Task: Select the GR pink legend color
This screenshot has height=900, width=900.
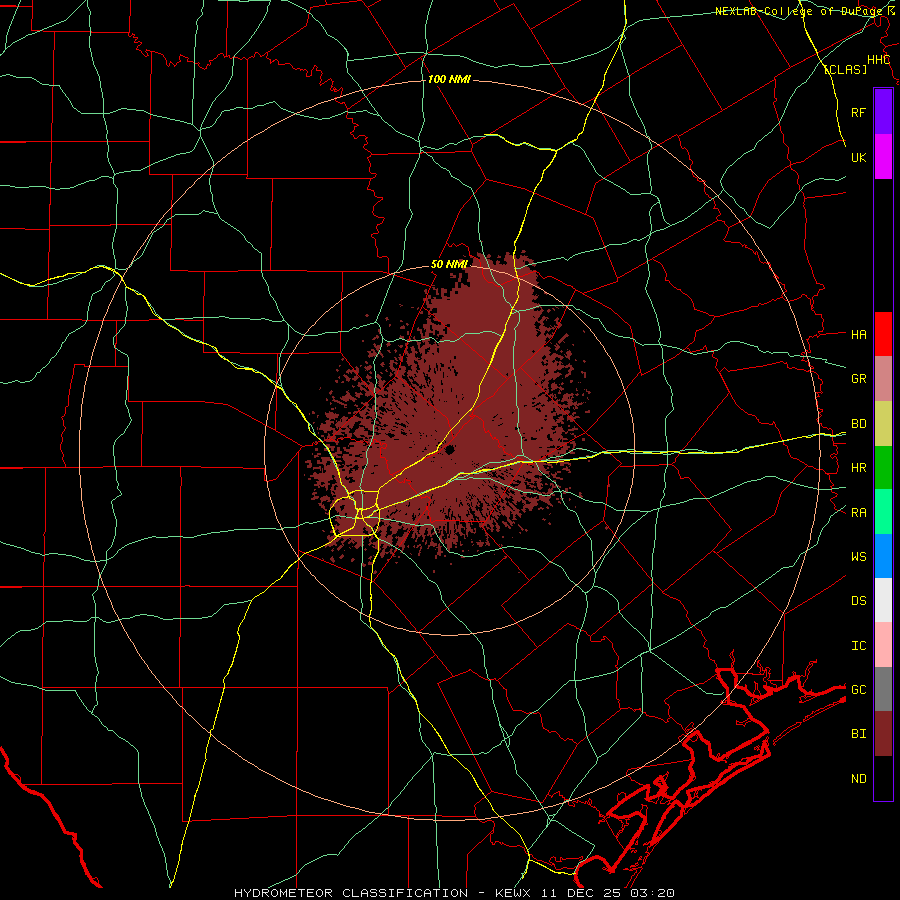Action: pyautogui.click(x=883, y=379)
